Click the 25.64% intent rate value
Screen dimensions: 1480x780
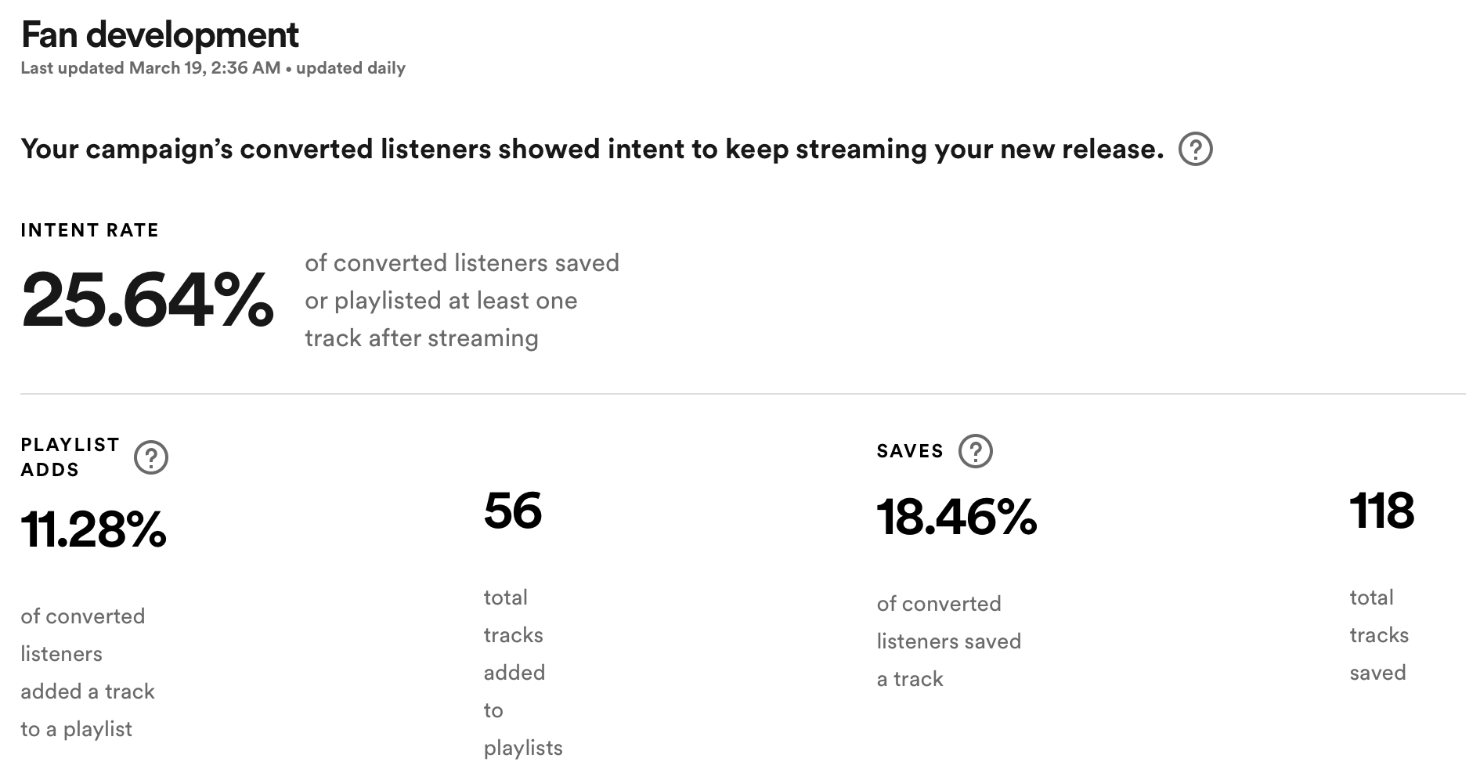(x=148, y=300)
